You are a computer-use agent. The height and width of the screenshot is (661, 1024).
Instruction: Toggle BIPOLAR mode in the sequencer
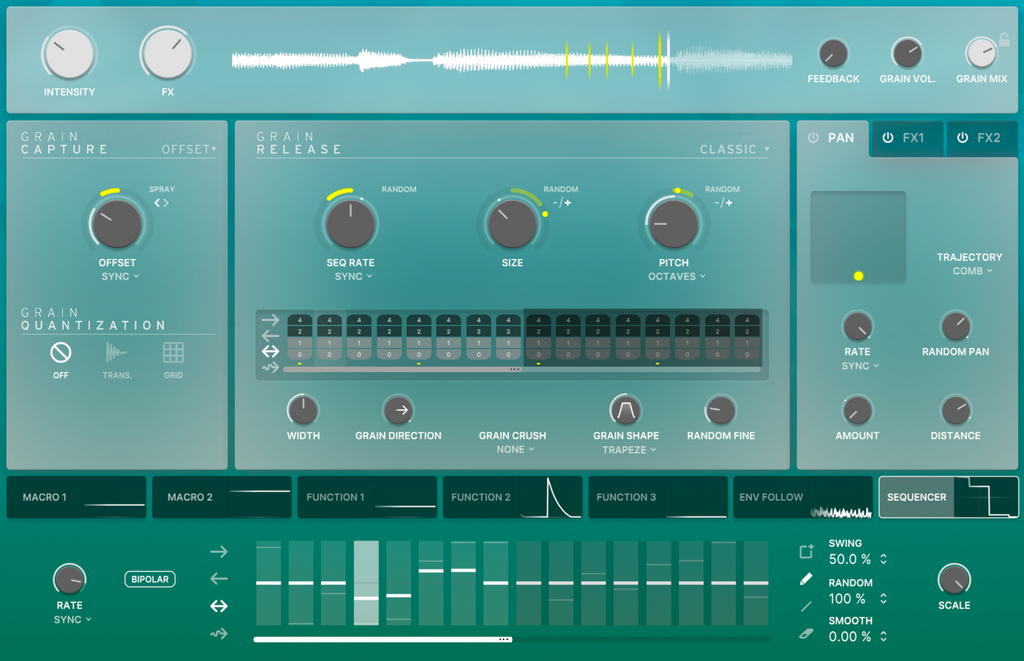pyautogui.click(x=149, y=579)
